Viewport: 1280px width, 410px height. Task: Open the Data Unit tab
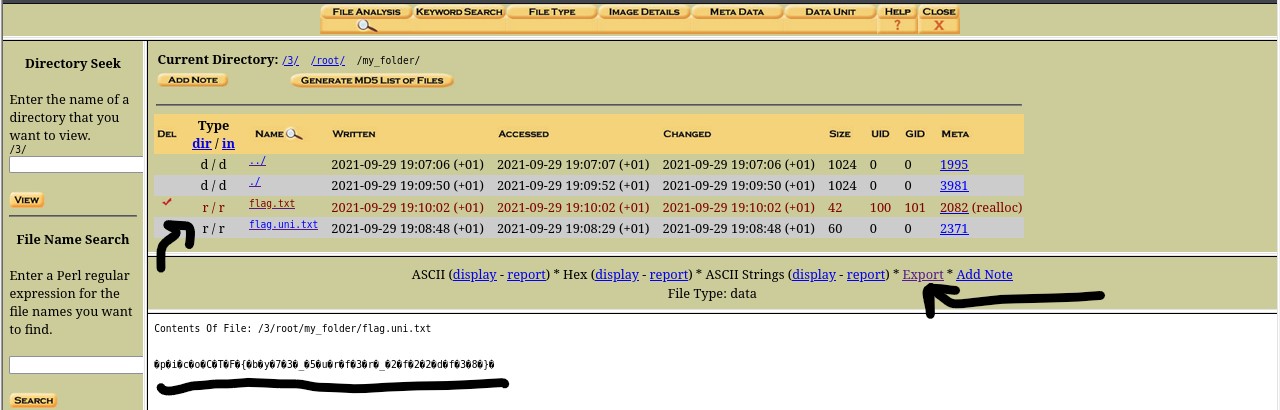[x=830, y=12]
